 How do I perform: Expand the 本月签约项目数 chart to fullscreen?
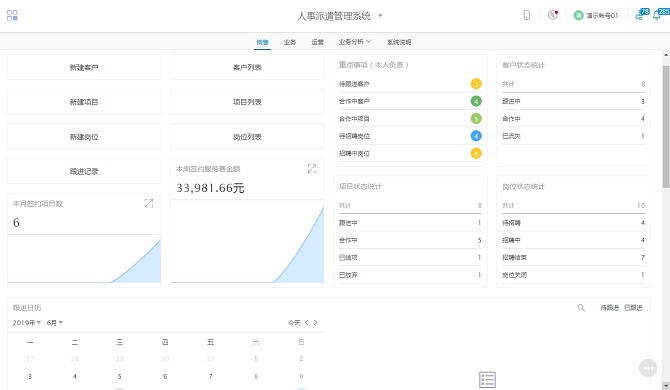click(149, 203)
